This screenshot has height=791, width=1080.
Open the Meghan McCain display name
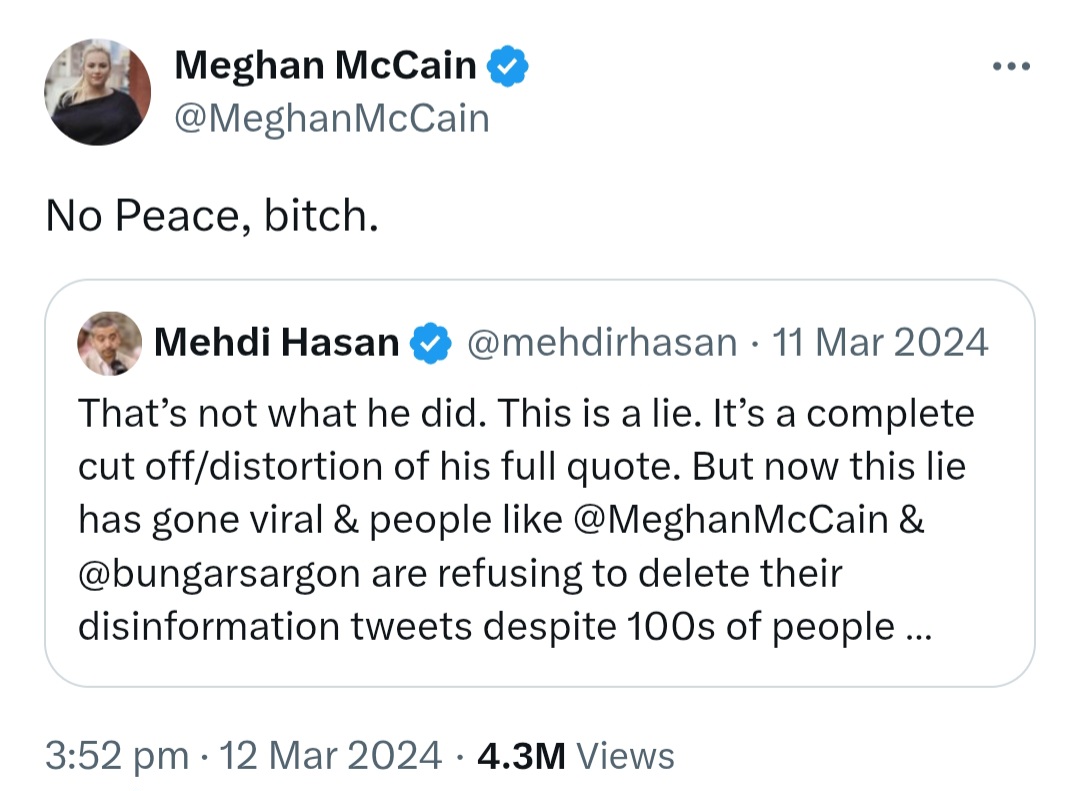(x=325, y=65)
